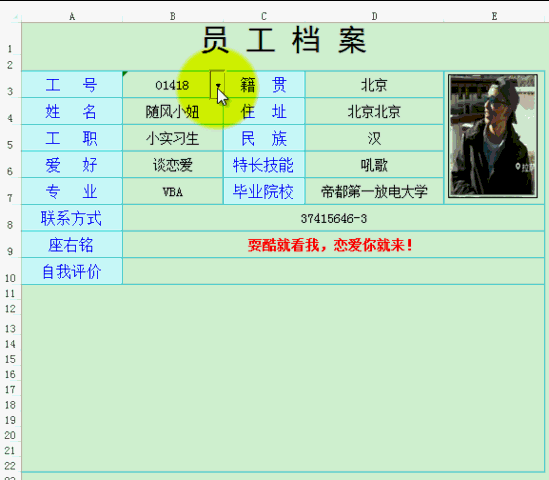Click the 籍贯 label cell
Screen dimensions: 549x480
(x=264, y=85)
